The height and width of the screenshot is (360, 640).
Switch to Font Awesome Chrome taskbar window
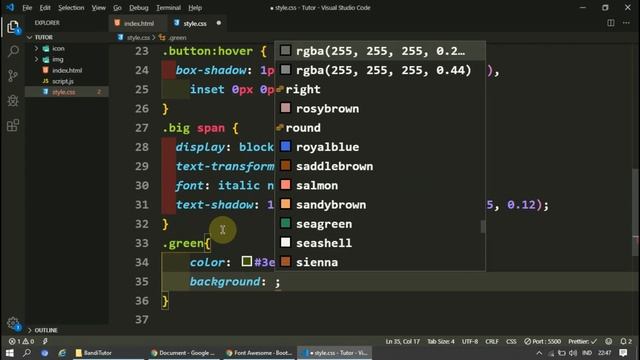point(259,353)
